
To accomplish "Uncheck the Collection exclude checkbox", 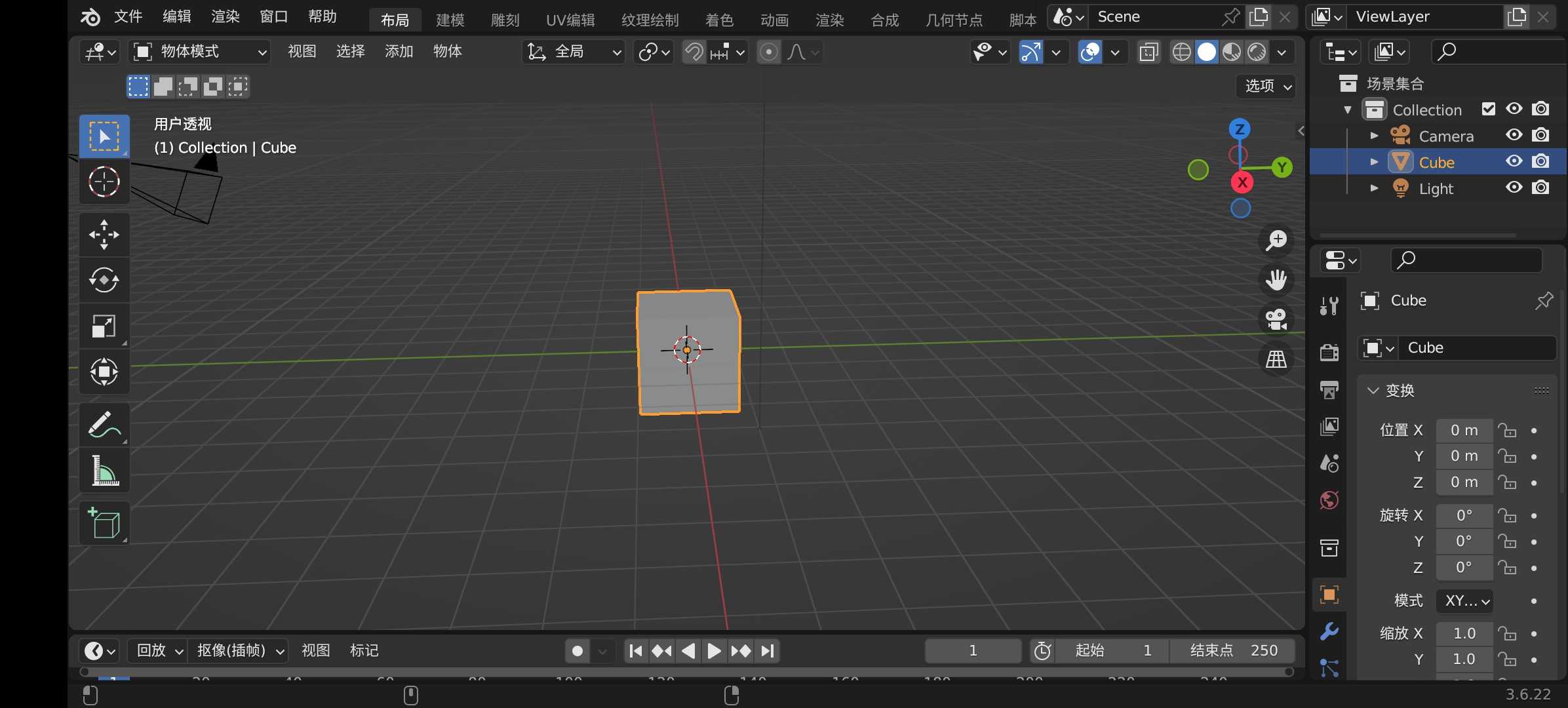I will 1488,109.
